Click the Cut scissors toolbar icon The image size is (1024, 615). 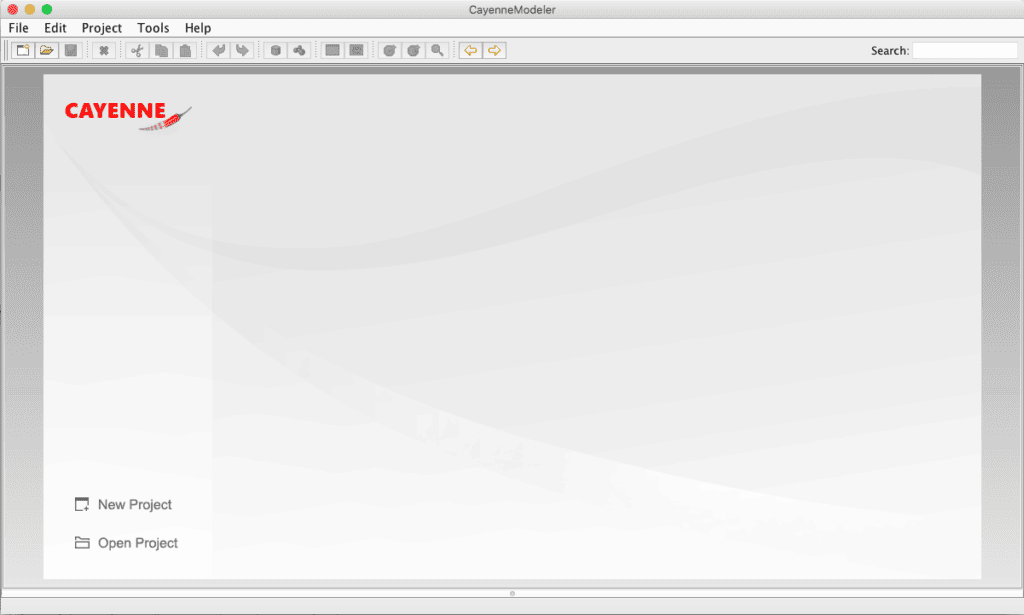137,50
